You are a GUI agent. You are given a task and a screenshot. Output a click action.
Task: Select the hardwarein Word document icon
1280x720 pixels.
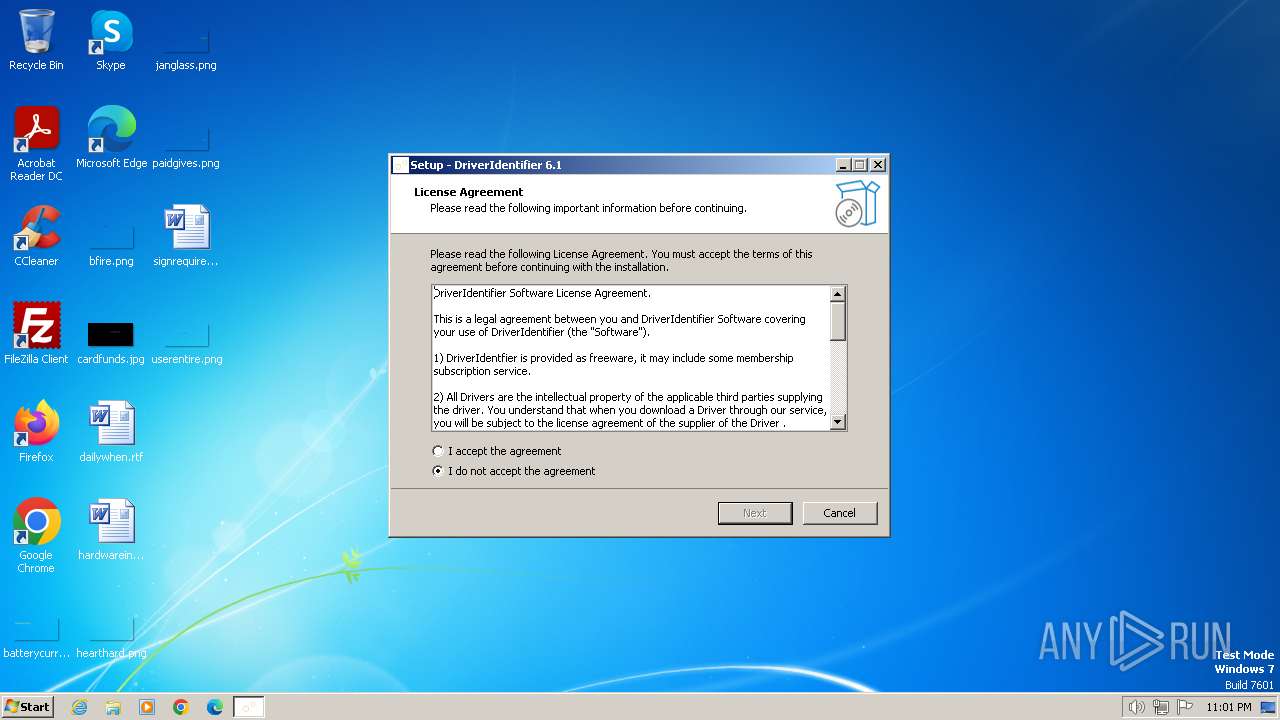click(x=111, y=530)
